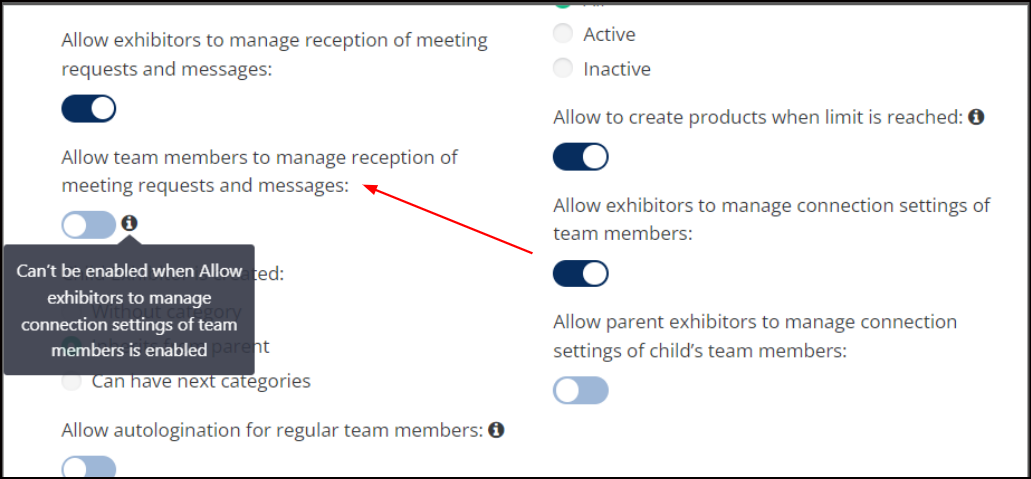Screen dimensions: 1031x479
Task: Click the Allow parent exhibitors to manage connection label
Action: click(x=755, y=336)
